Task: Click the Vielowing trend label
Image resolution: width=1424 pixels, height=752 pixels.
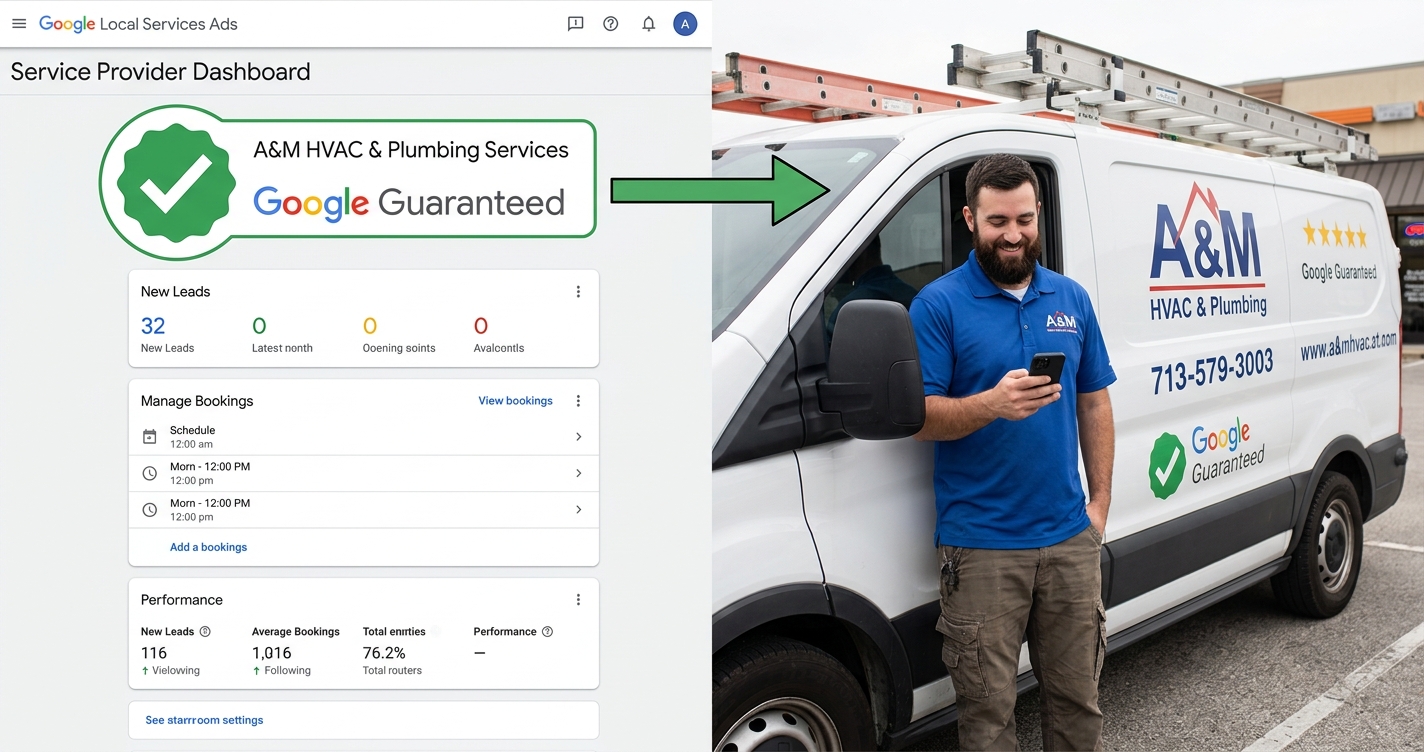Action: (x=176, y=671)
